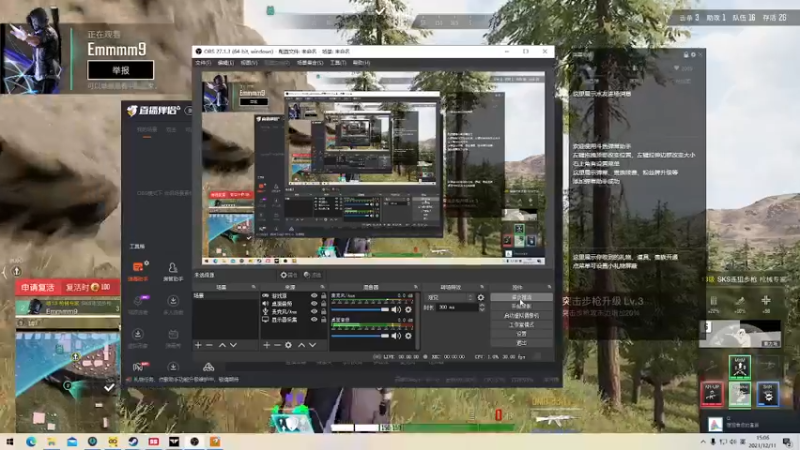Open the transition properties gear in Scene Transitions
This screenshot has width=800, height=450.
click(481, 297)
